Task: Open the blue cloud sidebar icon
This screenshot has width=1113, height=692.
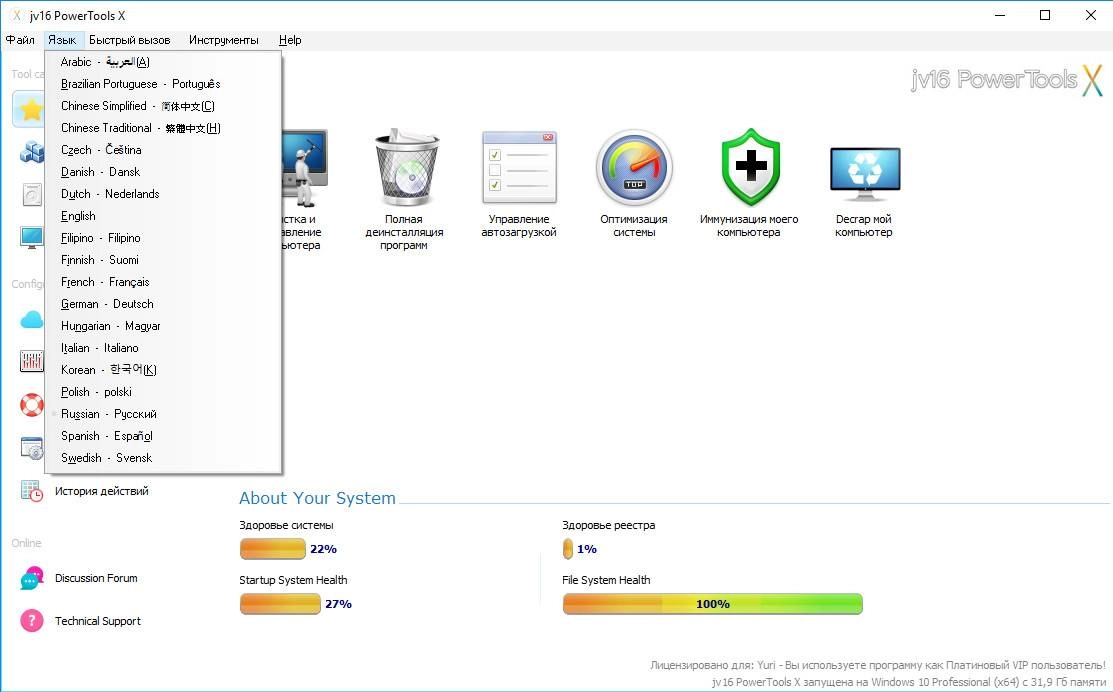Action: [31, 319]
